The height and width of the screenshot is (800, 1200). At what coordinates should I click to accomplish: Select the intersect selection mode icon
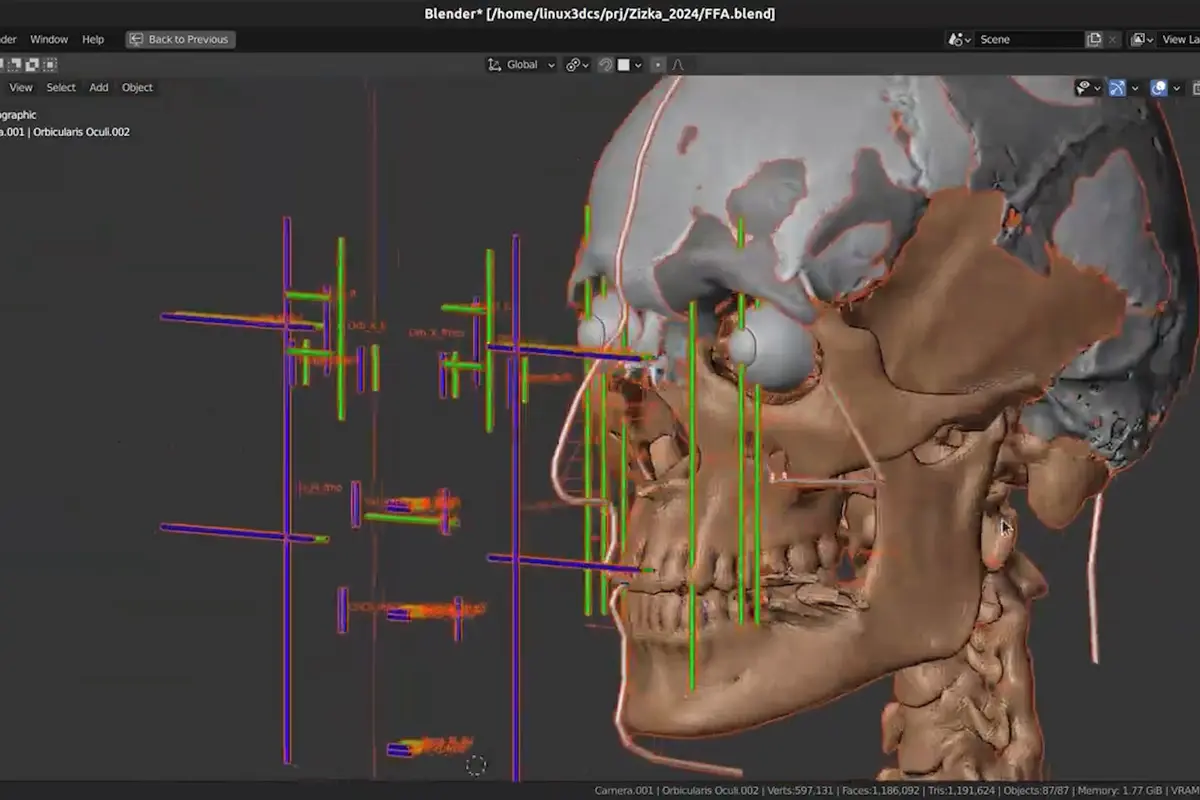[x=51, y=64]
